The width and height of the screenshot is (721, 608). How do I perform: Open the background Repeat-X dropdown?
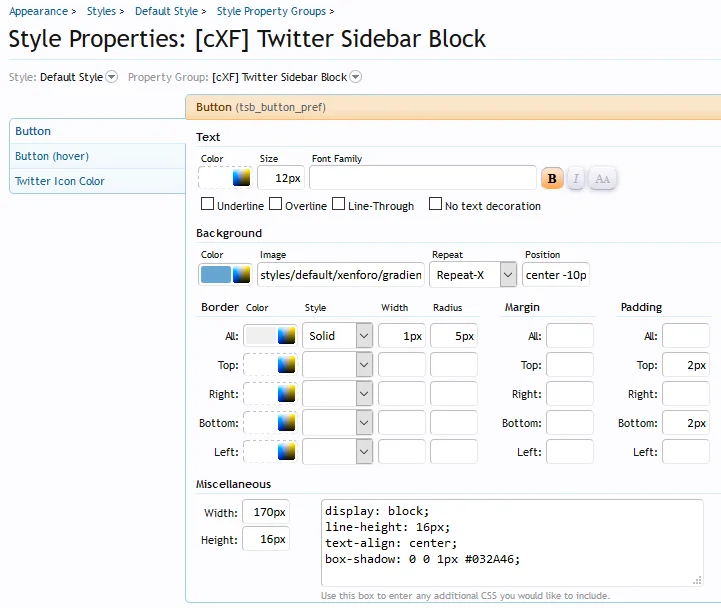pyautogui.click(x=473, y=275)
